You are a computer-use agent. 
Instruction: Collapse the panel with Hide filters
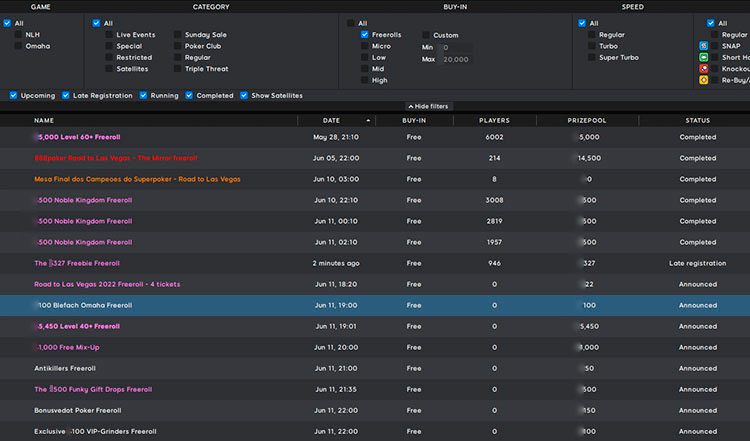click(x=427, y=105)
